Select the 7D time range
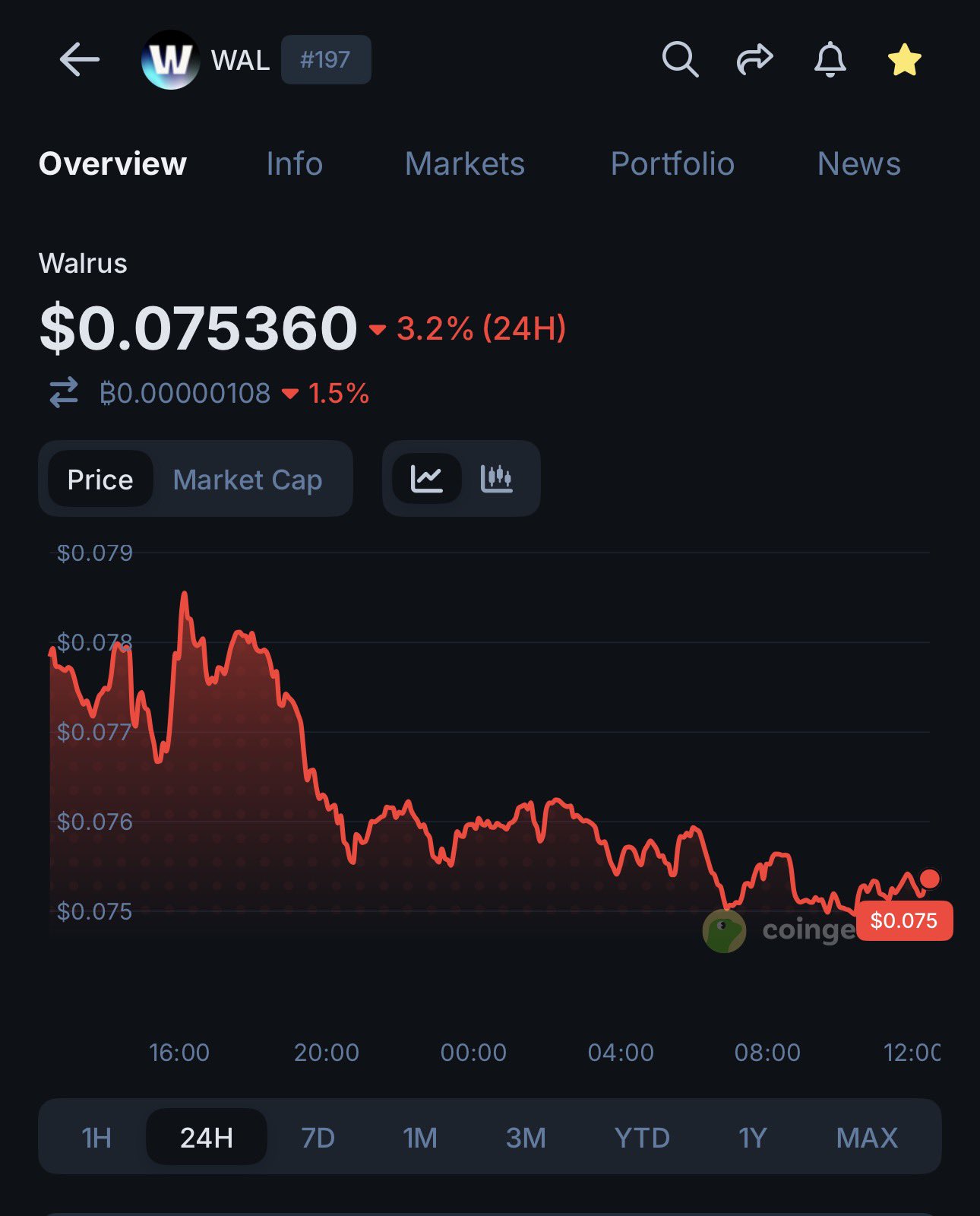This screenshot has height=1216, width=980. pos(318,1138)
